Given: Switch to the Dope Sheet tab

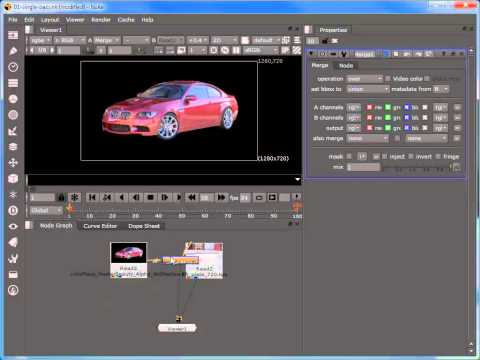Looking at the screenshot, I should (144, 226).
